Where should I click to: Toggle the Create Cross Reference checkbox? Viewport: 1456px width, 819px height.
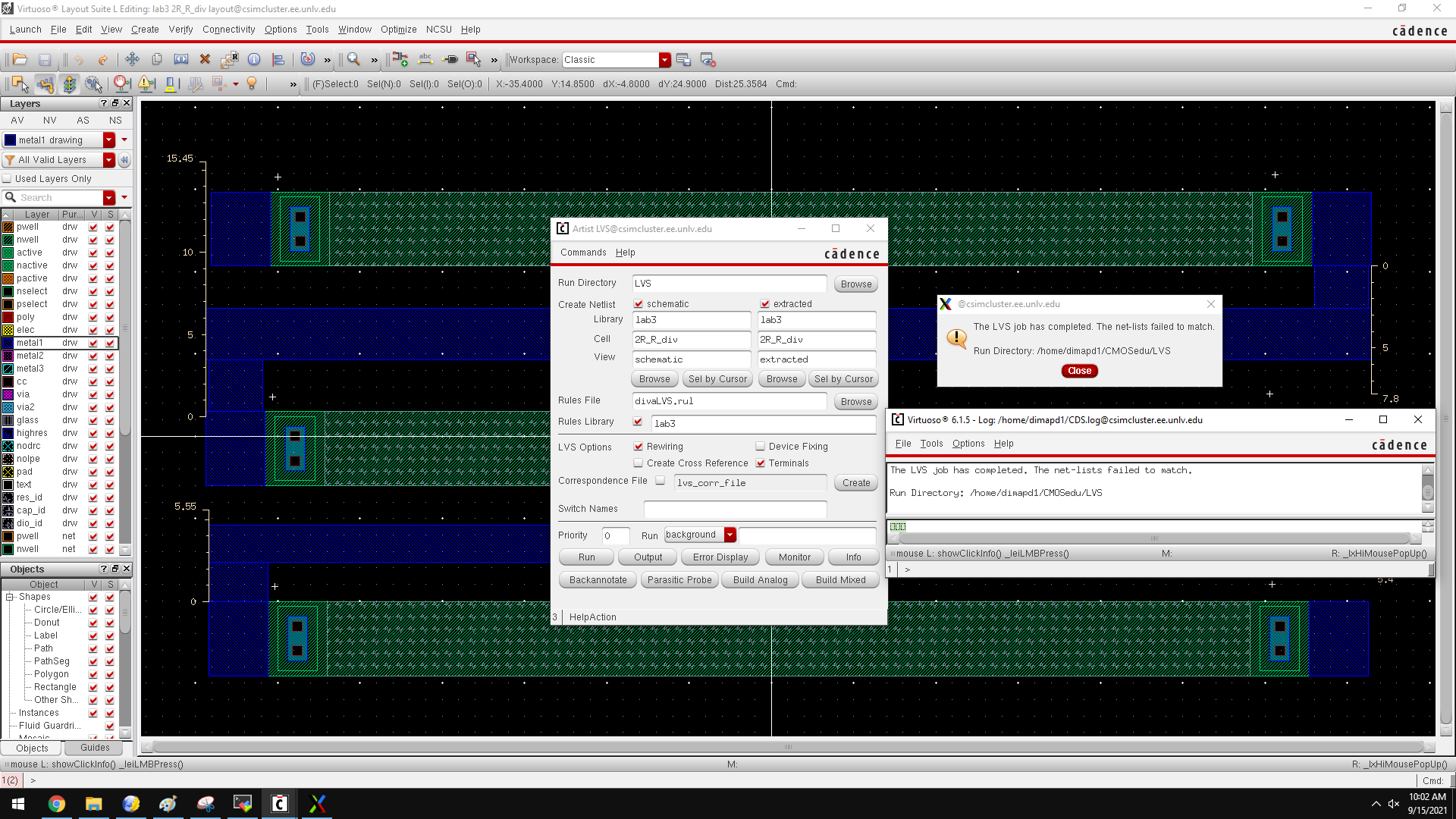click(639, 463)
